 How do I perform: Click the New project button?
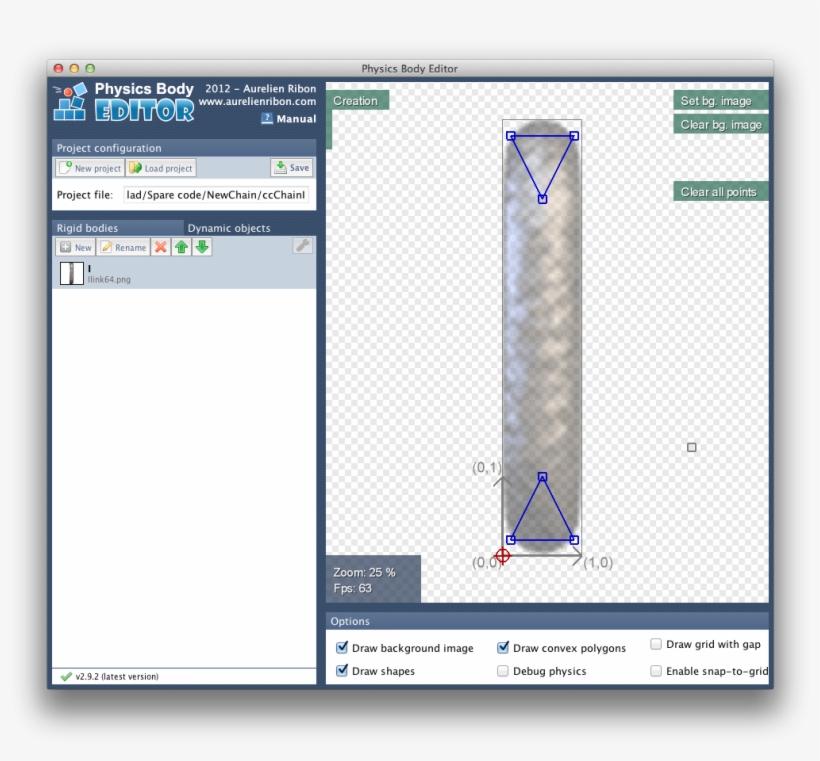tap(90, 168)
